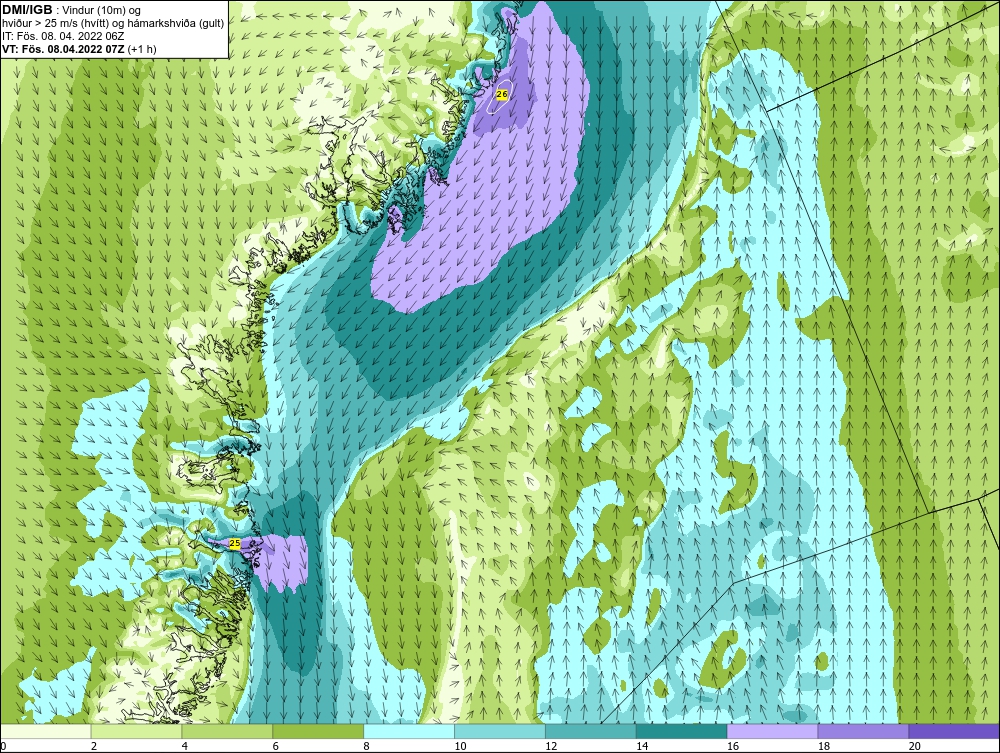Click legend scale value 2
This screenshot has width=1000, height=753.
[x=94, y=746]
